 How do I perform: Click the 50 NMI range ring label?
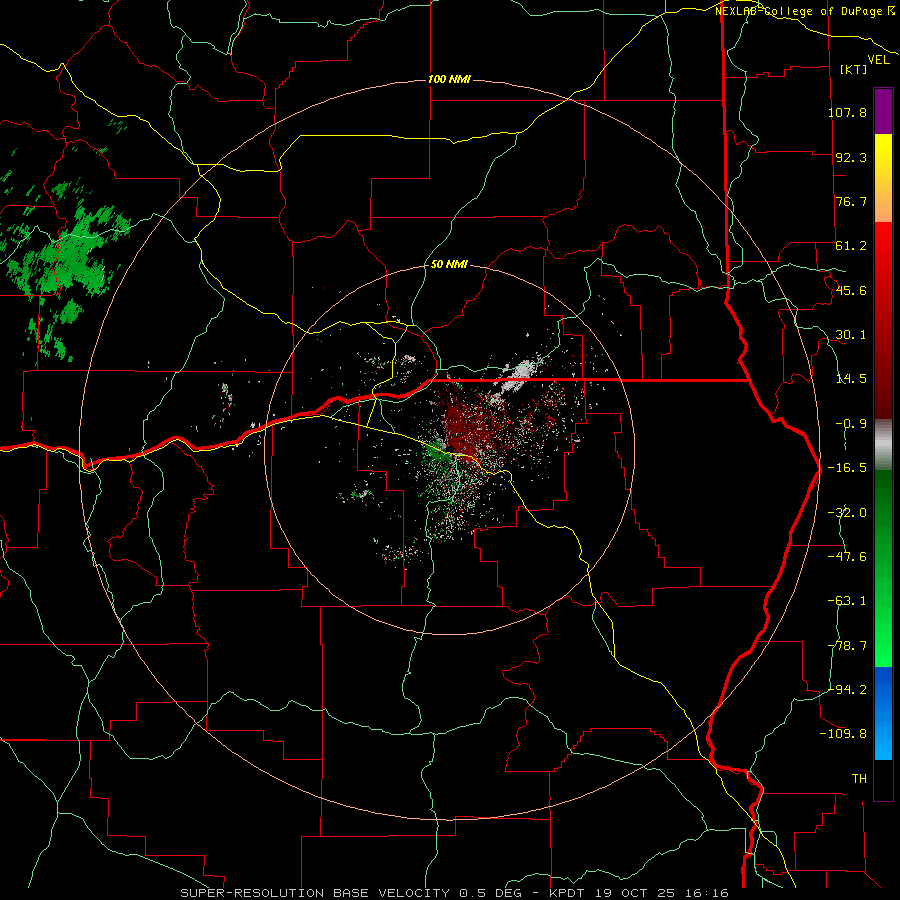tap(449, 264)
